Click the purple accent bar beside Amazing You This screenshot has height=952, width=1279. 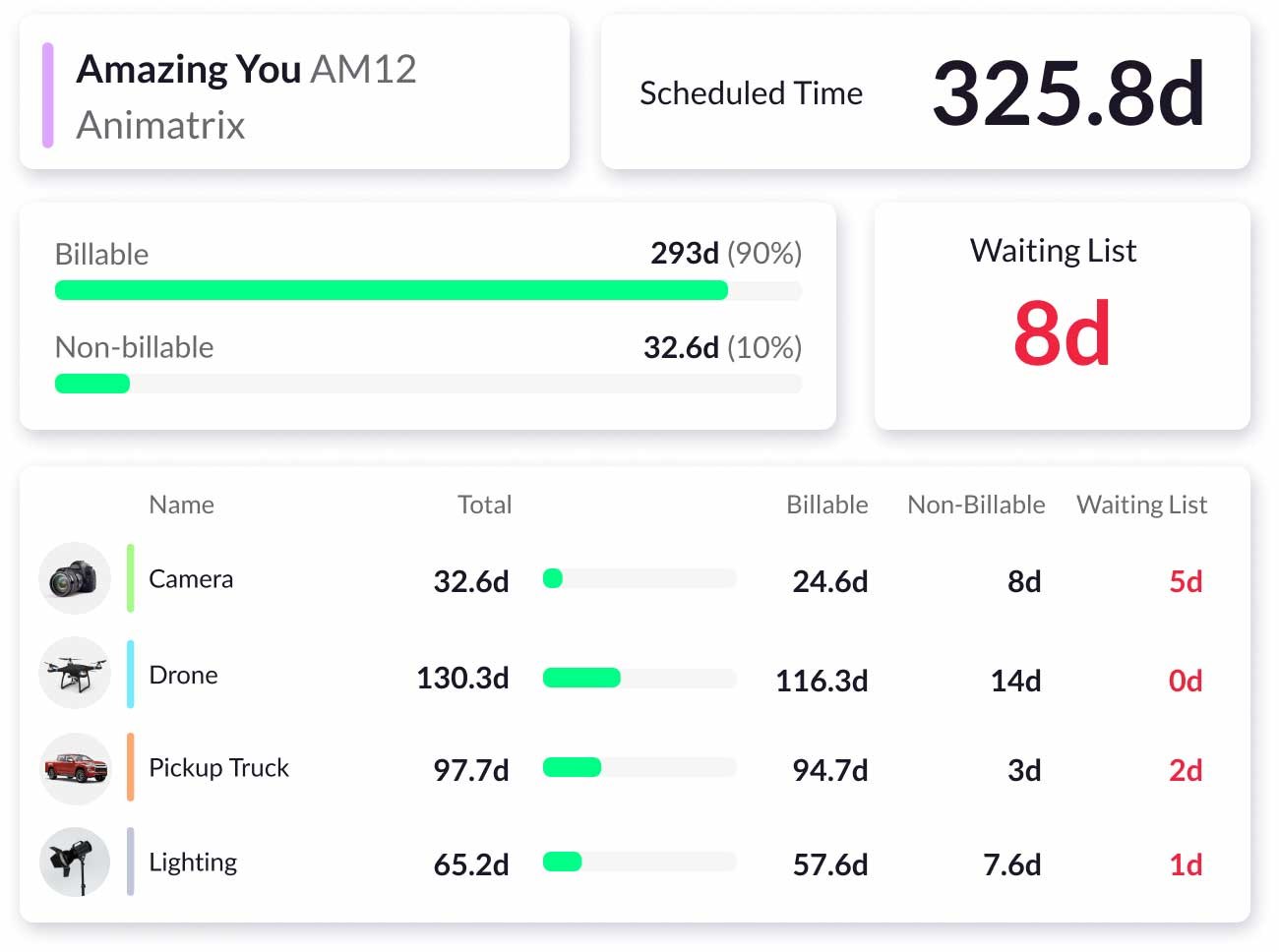(x=47, y=92)
